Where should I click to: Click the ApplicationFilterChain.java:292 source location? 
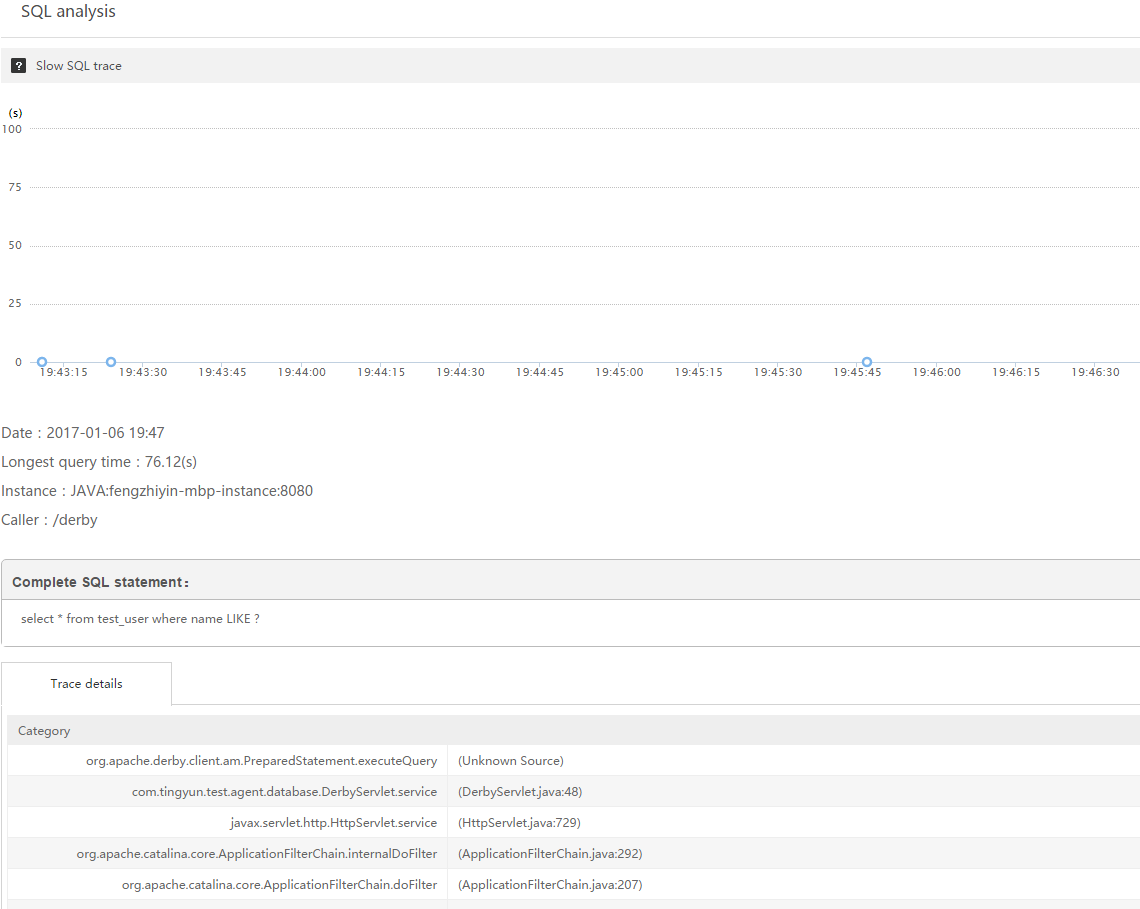coord(550,854)
